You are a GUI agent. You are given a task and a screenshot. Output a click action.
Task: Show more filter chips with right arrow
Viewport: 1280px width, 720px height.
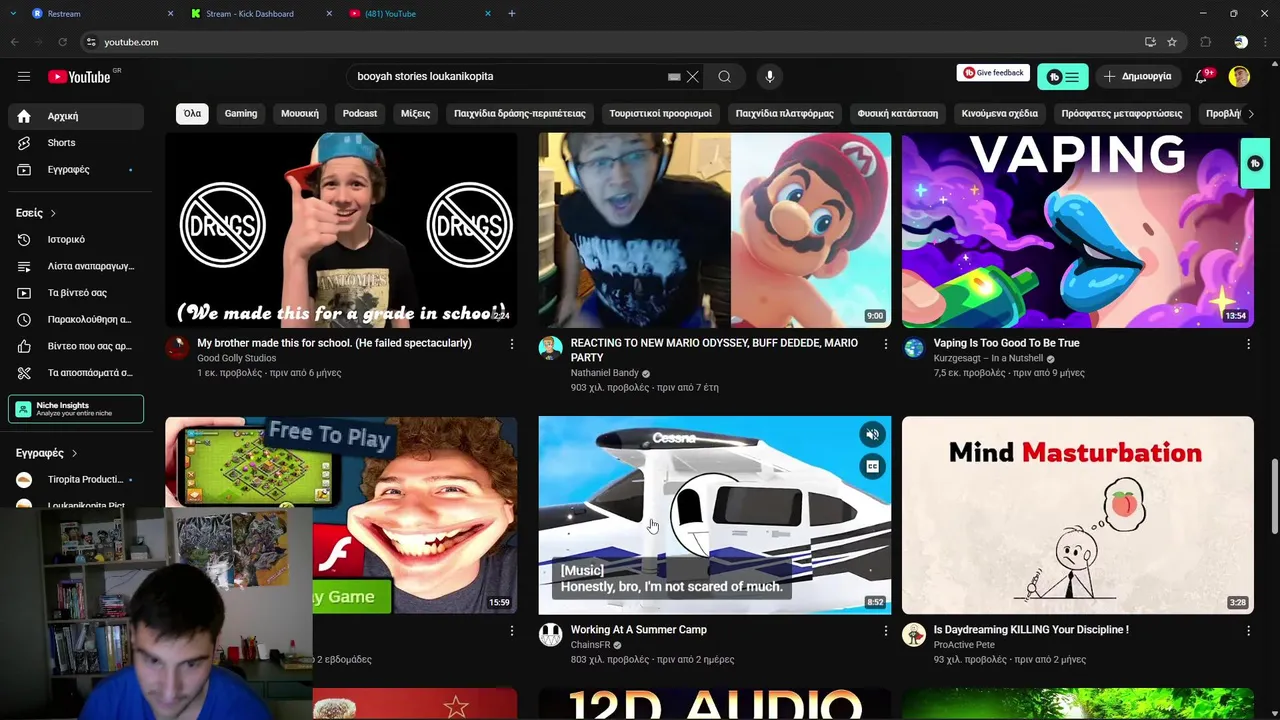(1250, 113)
